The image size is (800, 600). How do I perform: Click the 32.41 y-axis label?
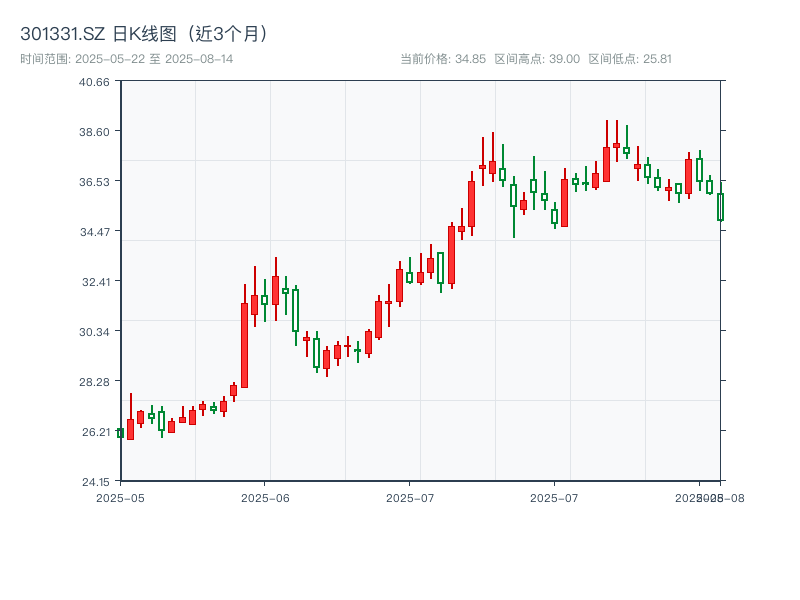point(96,282)
